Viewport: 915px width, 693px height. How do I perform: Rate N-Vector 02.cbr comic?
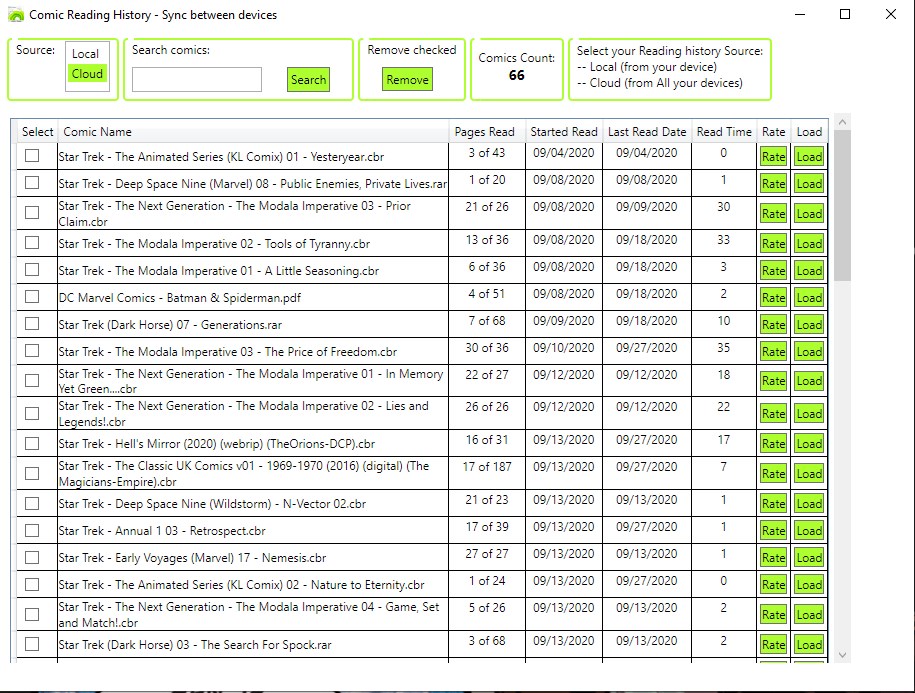coord(773,504)
